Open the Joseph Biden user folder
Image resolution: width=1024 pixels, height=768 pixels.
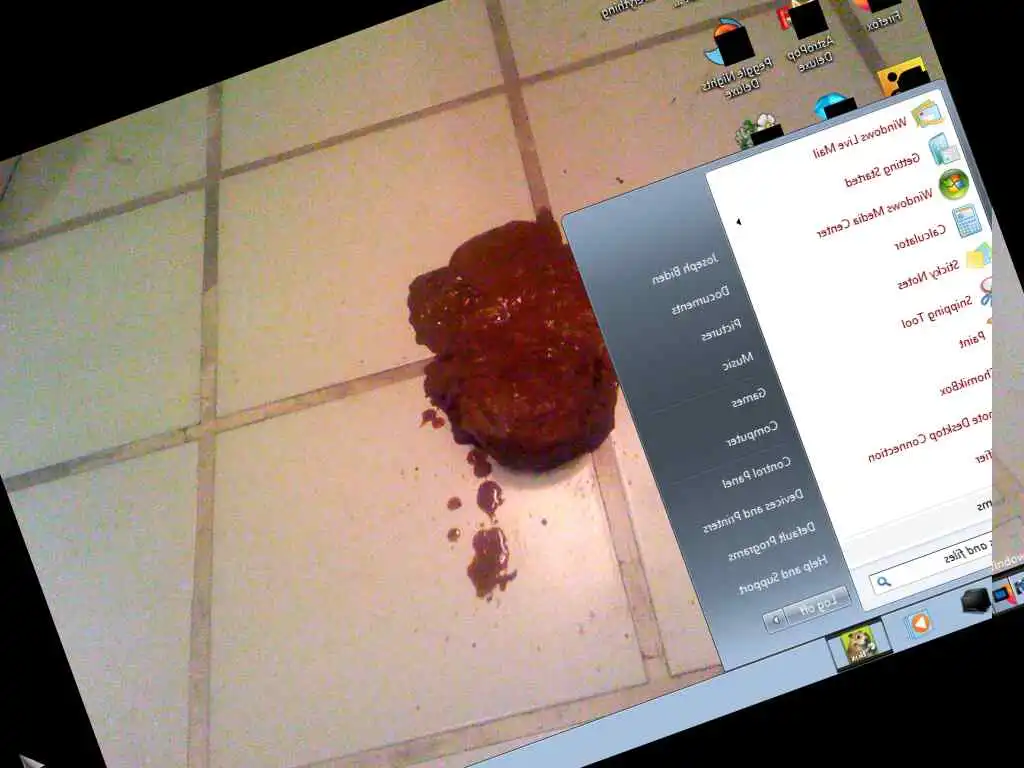[x=685, y=268]
